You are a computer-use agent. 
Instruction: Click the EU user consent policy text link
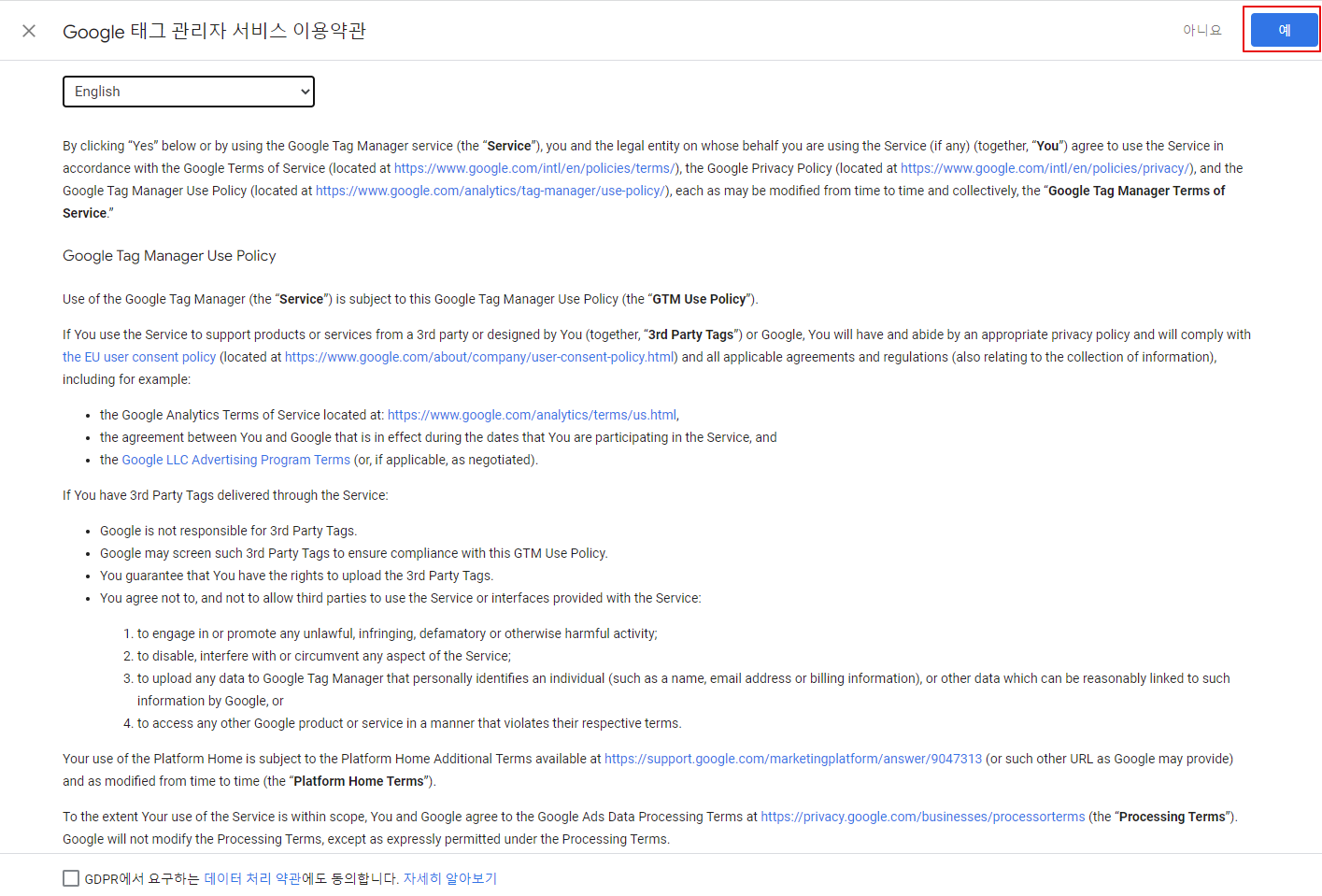(138, 356)
